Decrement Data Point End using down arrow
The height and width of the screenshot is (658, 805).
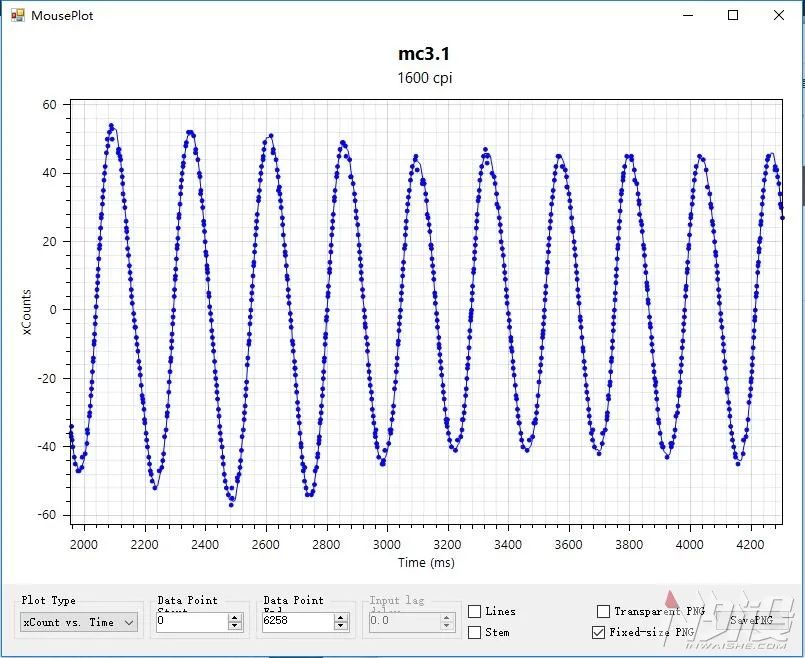342,627
